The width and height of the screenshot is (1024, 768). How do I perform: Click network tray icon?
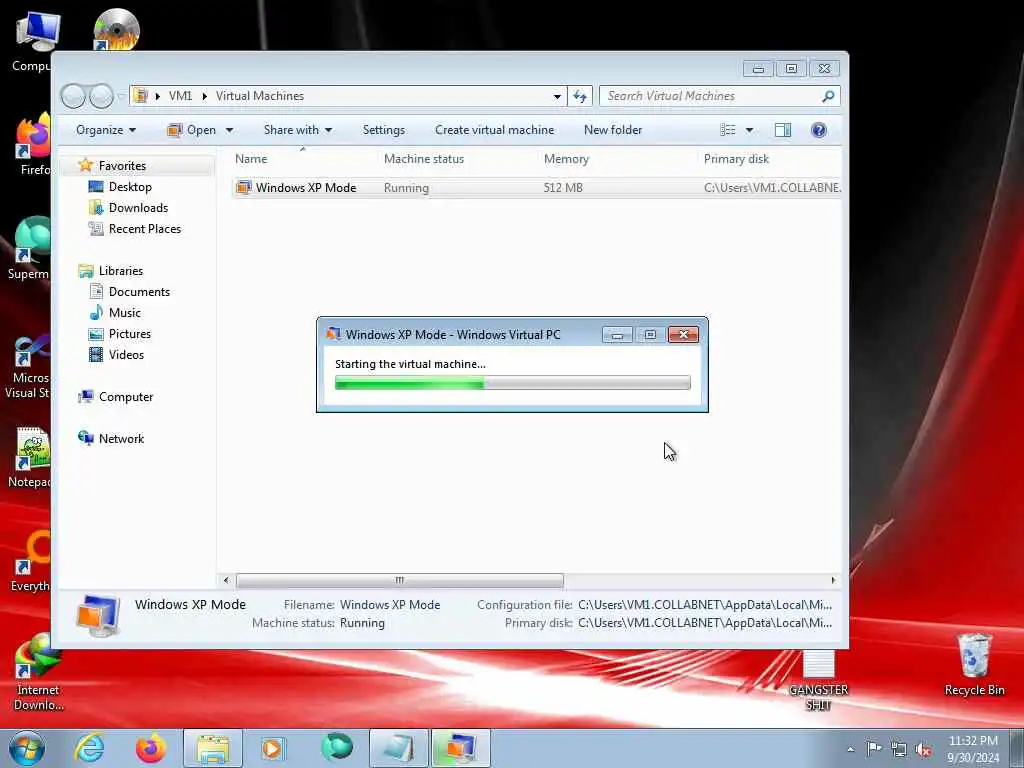tap(899, 749)
